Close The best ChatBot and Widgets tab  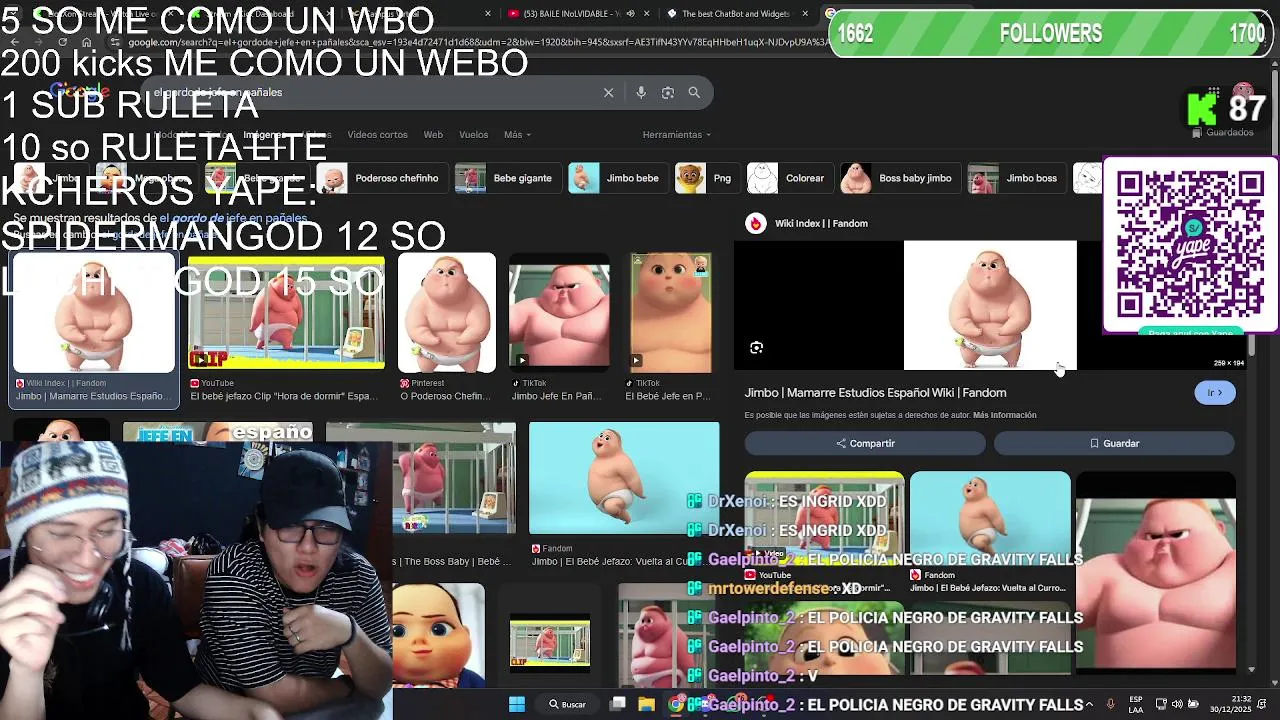point(805,14)
